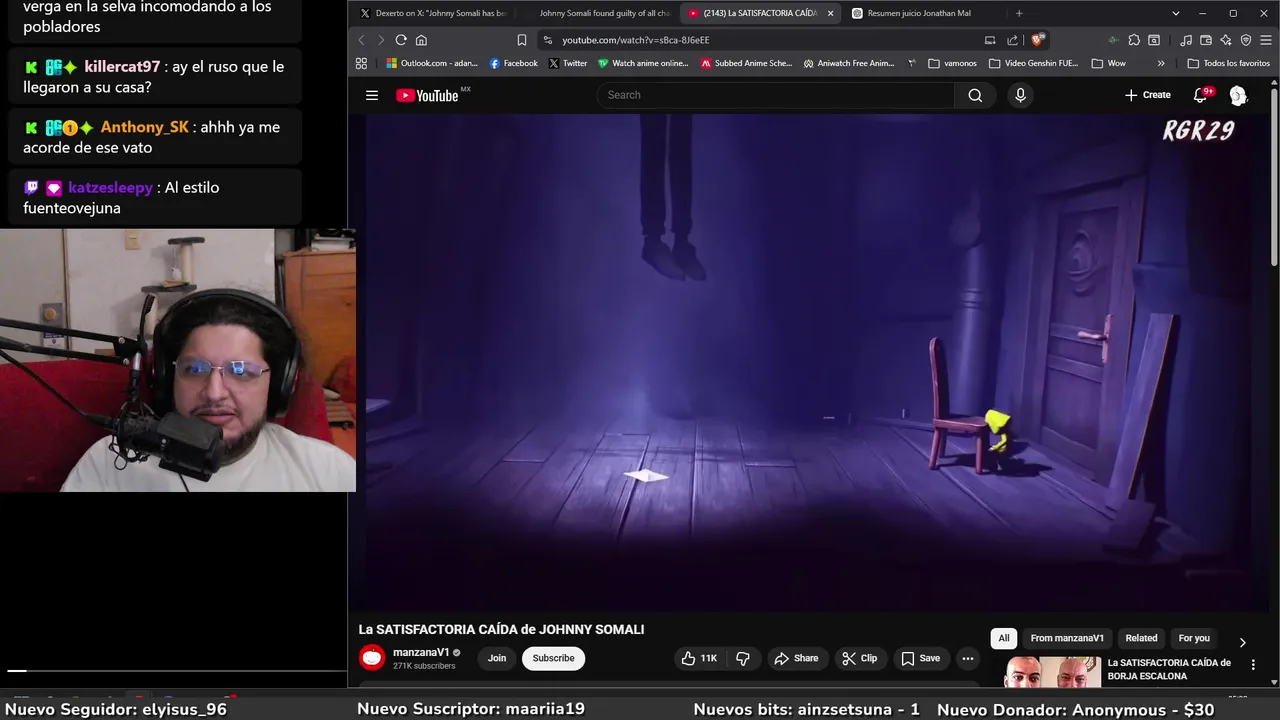
Task: Click Anthony_SK username in chat
Action: click(x=144, y=127)
